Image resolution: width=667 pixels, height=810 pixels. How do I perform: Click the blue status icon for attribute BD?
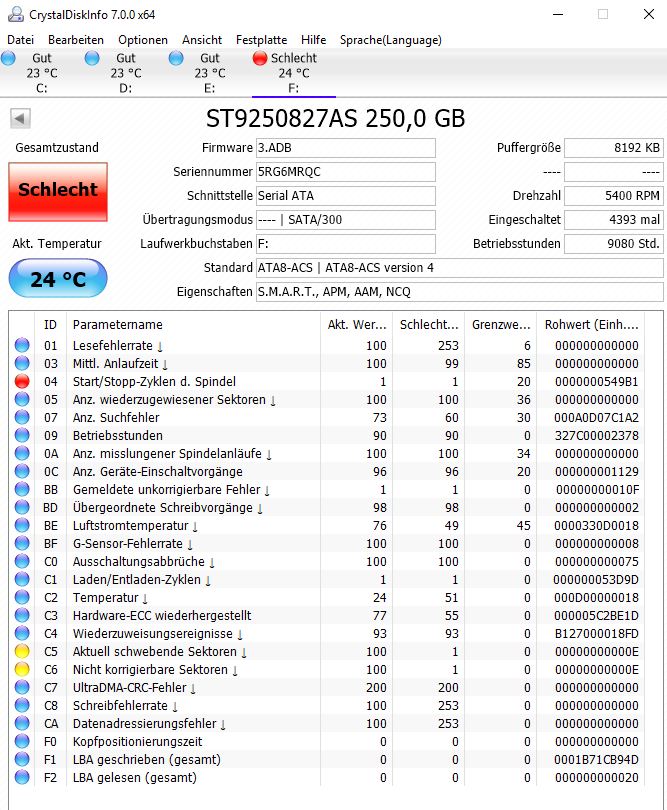click(22, 507)
